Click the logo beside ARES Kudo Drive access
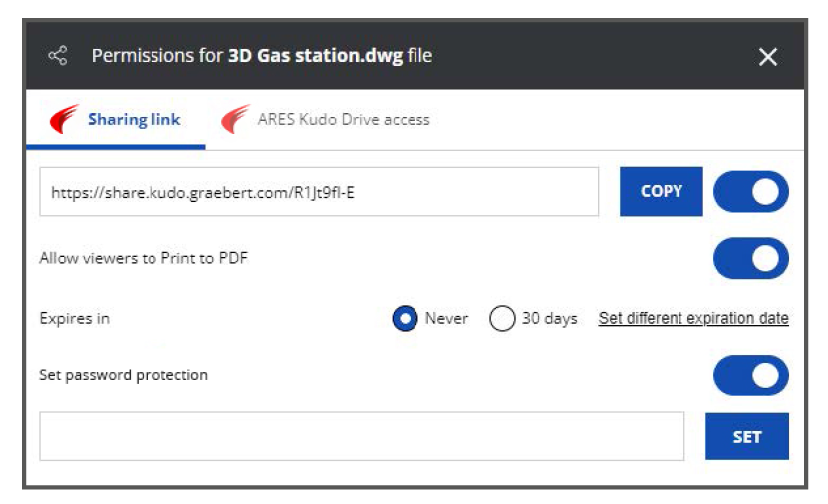Image resolution: width=828 pixels, height=504 pixels. click(235, 119)
